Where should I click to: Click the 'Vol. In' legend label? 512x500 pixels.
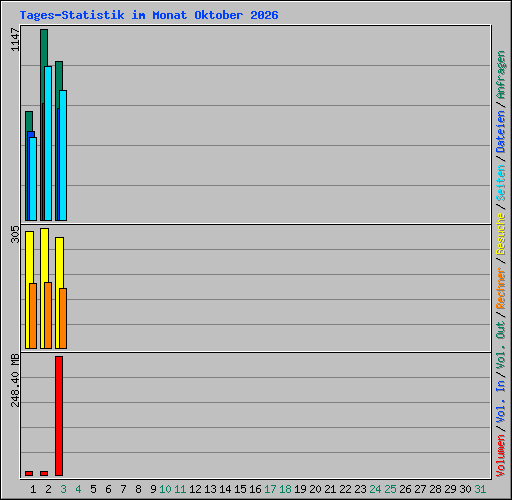(x=500, y=402)
